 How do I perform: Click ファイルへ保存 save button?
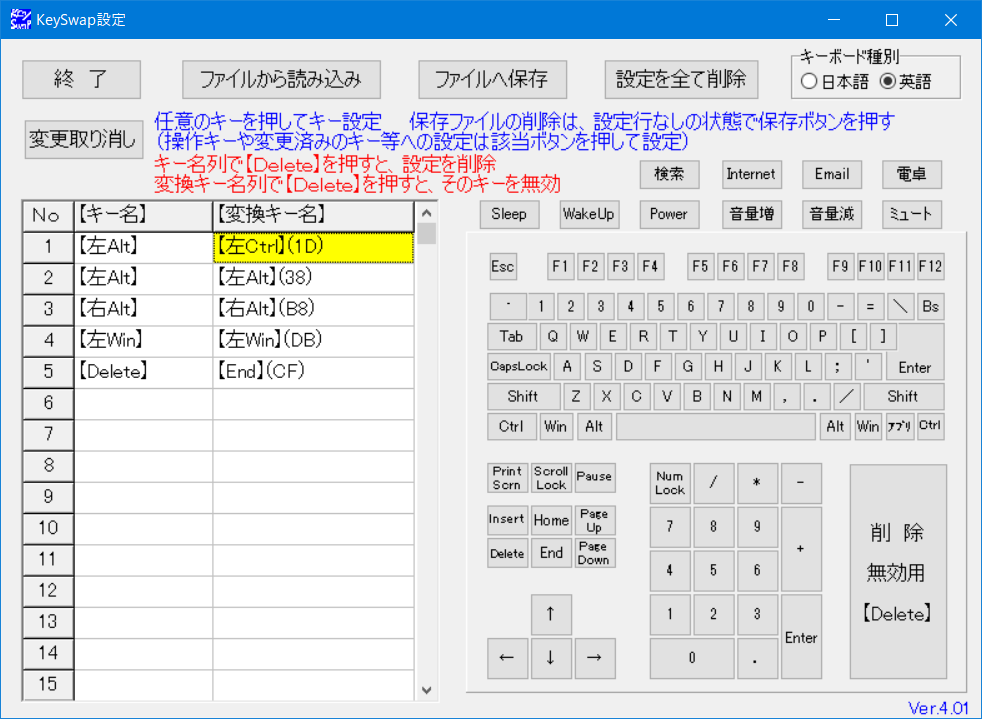(x=492, y=80)
